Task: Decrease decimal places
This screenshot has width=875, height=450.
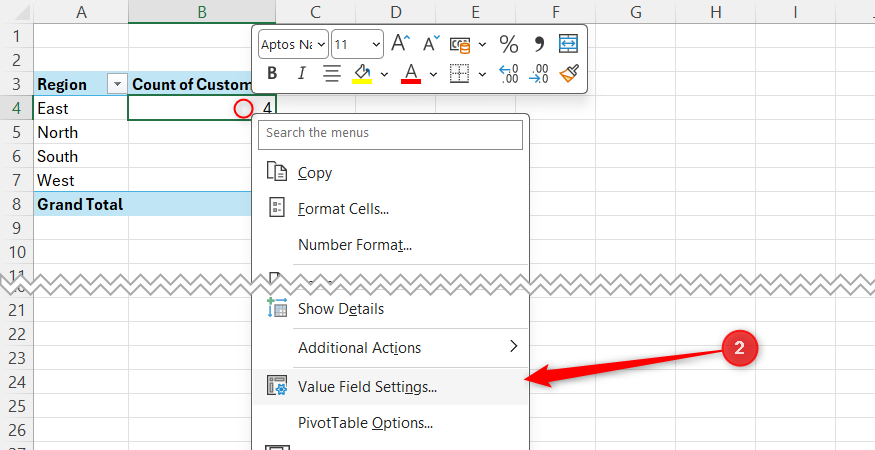Action: tap(539, 73)
